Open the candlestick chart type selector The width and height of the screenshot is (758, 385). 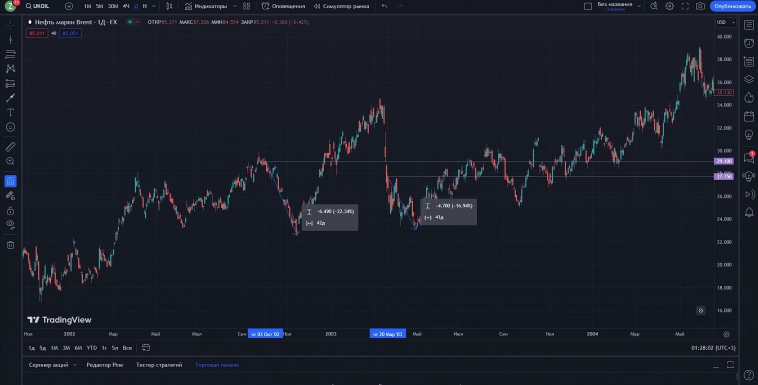pyautogui.click(x=169, y=6)
